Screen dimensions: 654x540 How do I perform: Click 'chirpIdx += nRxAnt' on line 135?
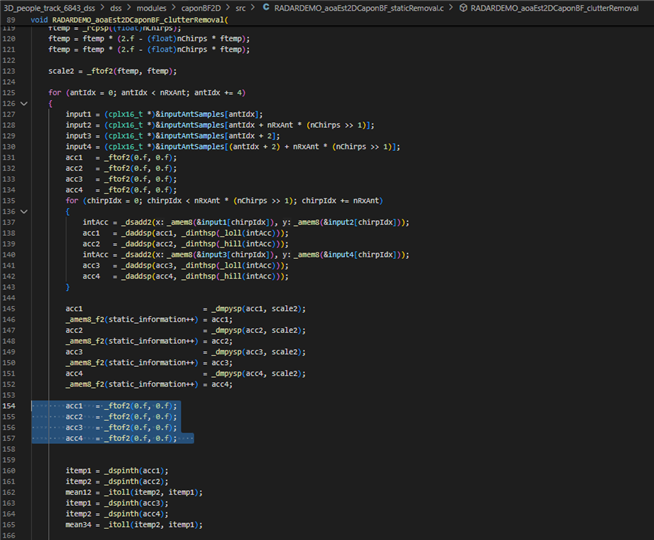[x=340, y=201]
